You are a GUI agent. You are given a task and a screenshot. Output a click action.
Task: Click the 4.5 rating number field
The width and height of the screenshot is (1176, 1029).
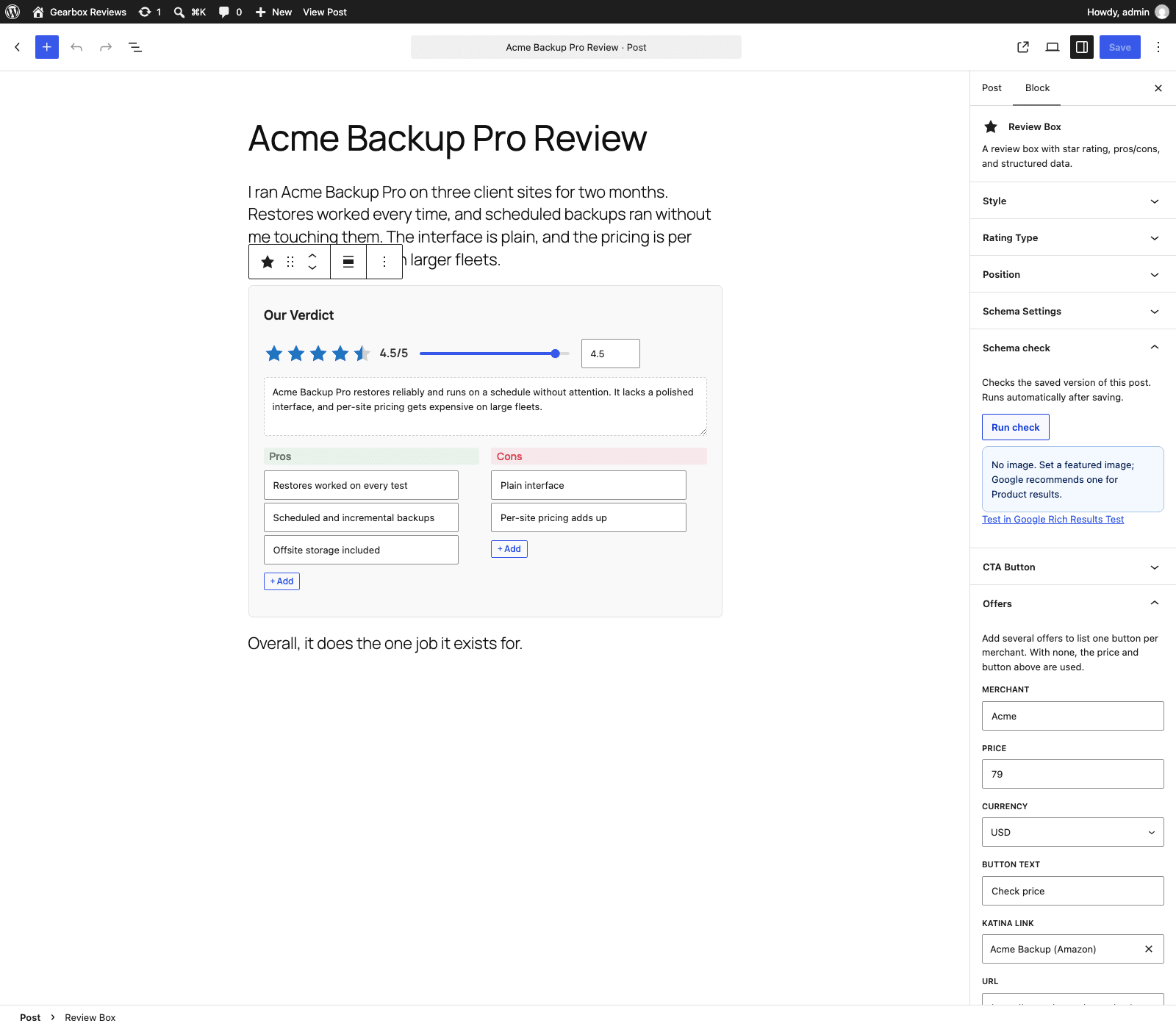point(611,354)
